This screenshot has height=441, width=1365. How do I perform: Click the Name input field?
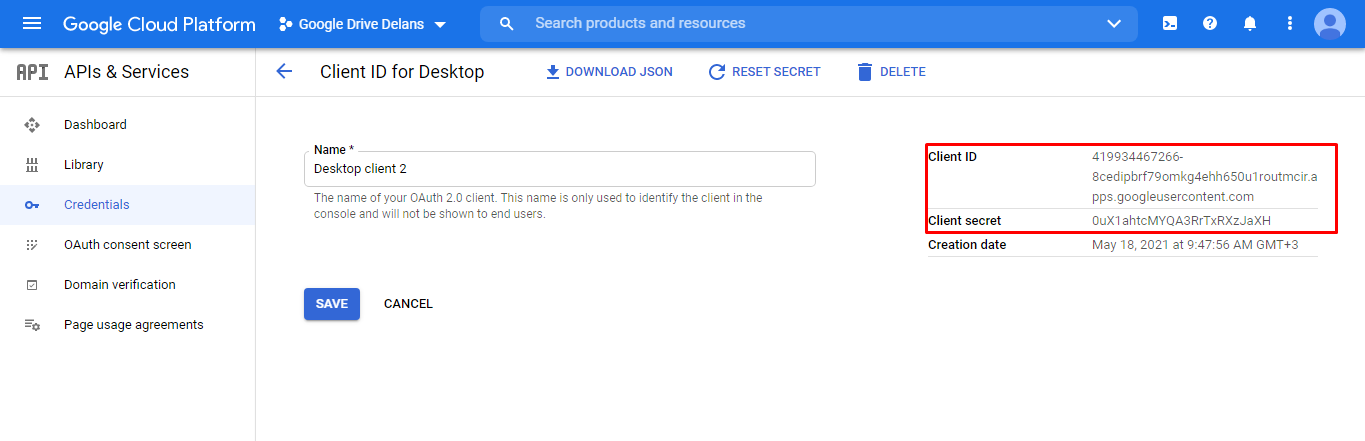point(559,169)
